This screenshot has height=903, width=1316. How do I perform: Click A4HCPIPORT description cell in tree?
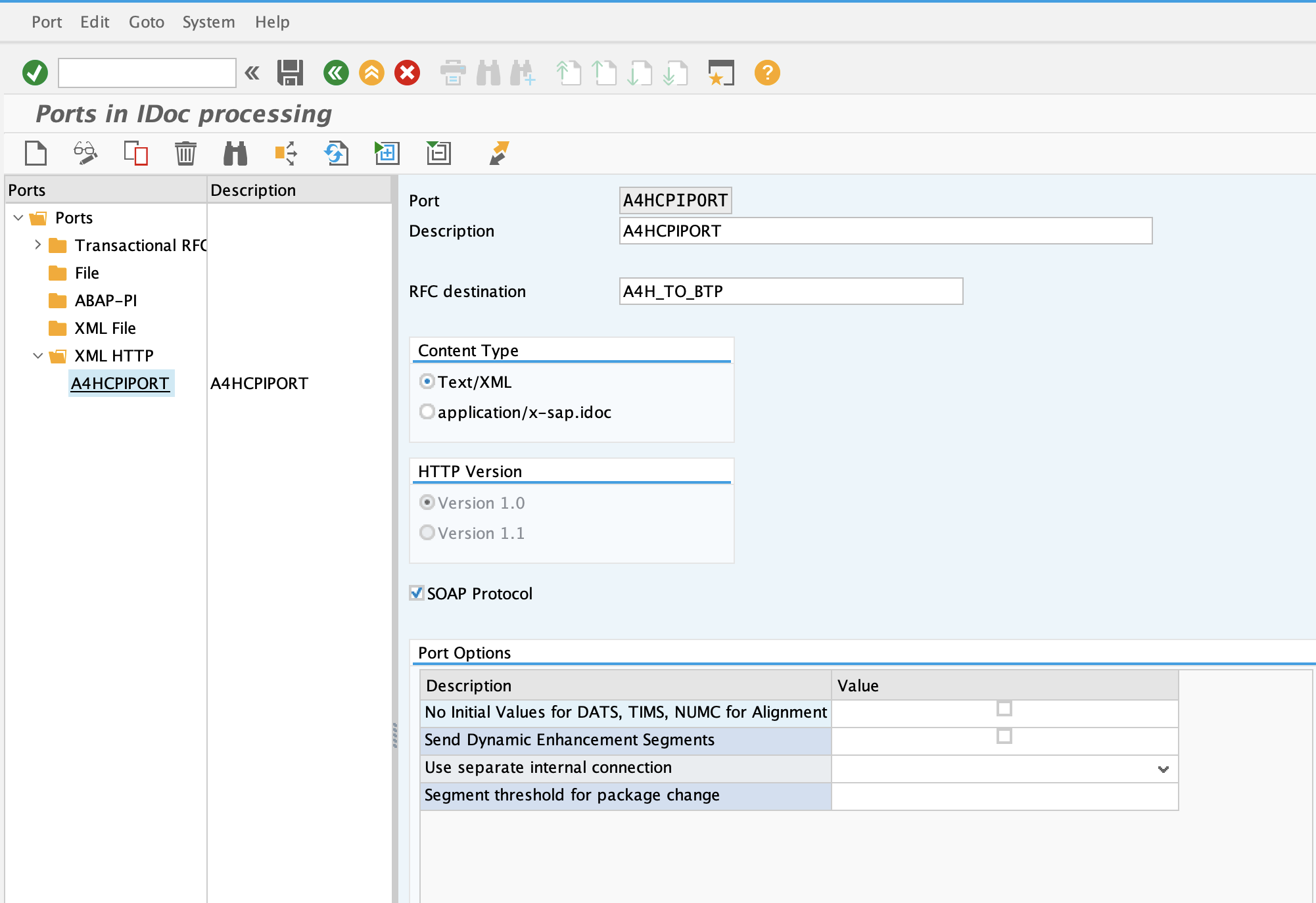(260, 383)
